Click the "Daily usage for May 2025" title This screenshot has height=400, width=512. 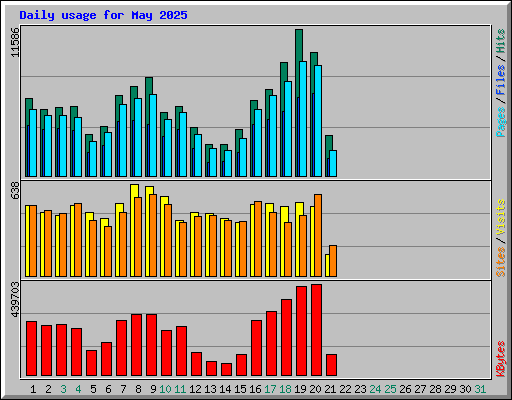coord(103,15)
